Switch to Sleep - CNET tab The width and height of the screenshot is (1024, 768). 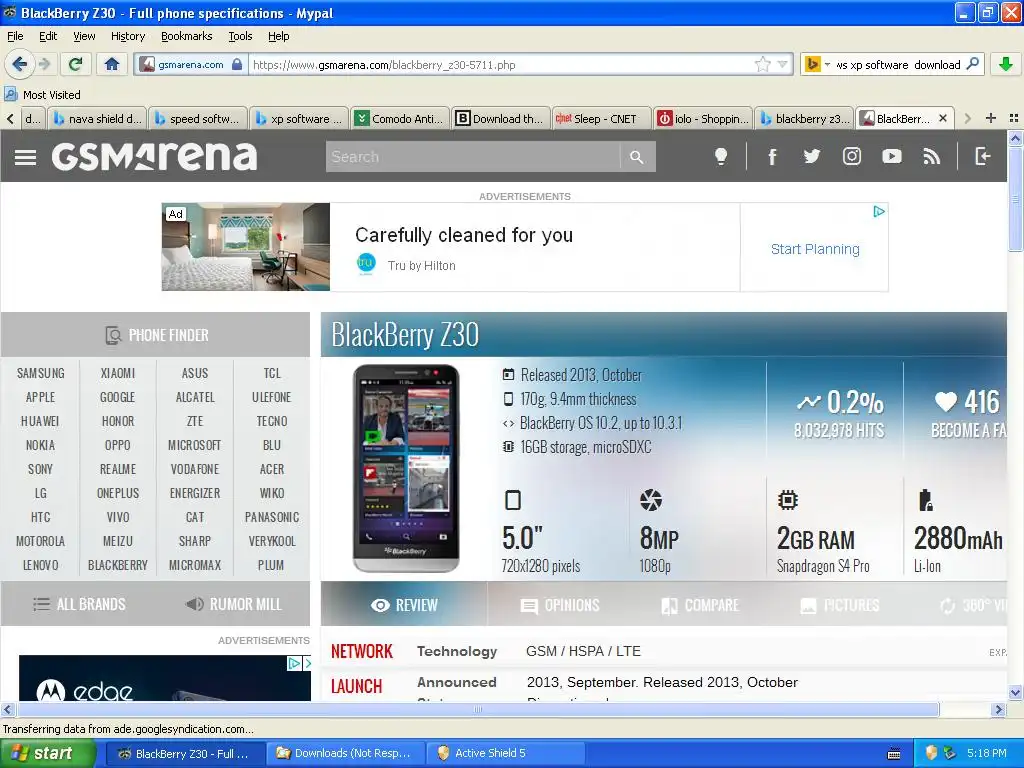[601, 118]
